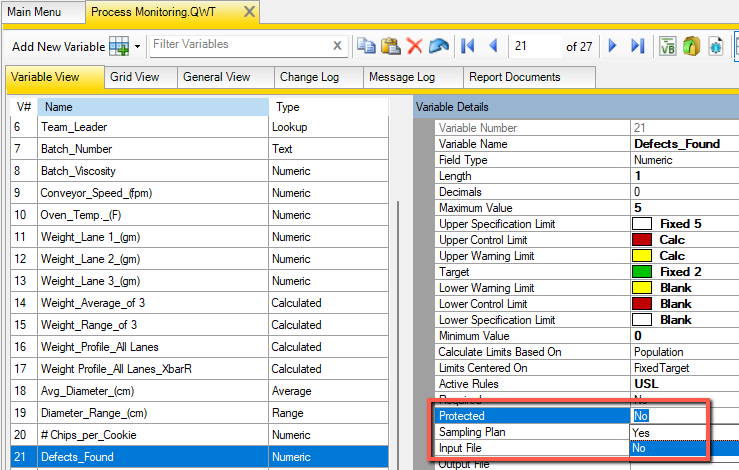Select the Weight_Average_of 3 row
739x470 pixels.
pos(199,303)
